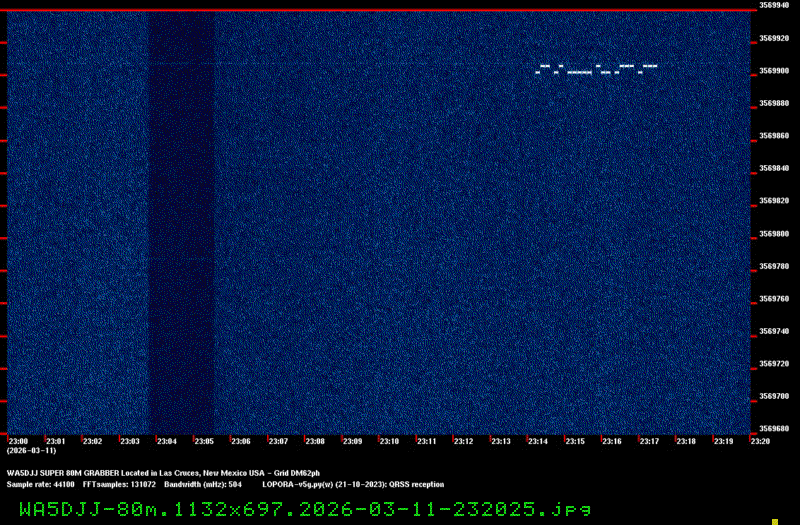
Task: Select the 23:01 time axis label
Action: 56,441
